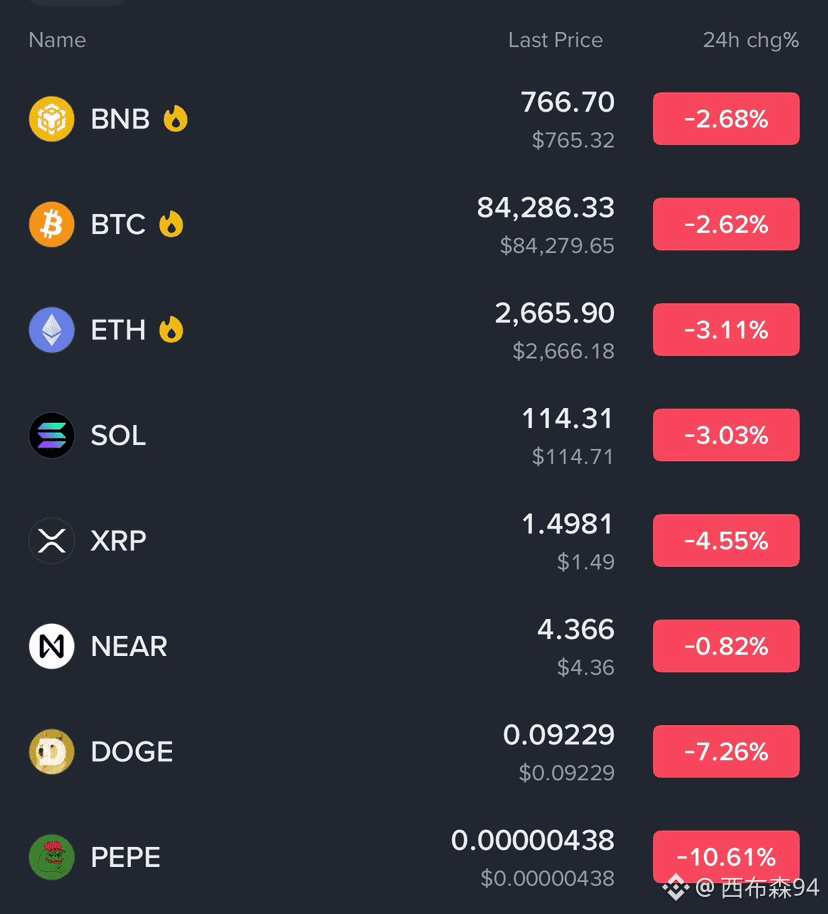Screen dimensions: 828x914
Task: Tap the hot flame next to ETH
Action: (171, 330)
